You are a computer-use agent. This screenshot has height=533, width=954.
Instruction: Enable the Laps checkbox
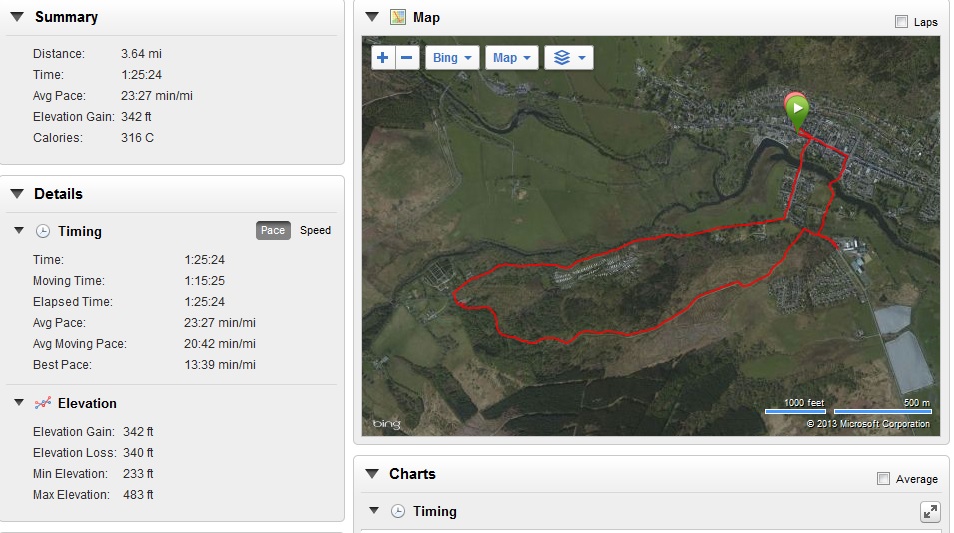pos(901,22)
